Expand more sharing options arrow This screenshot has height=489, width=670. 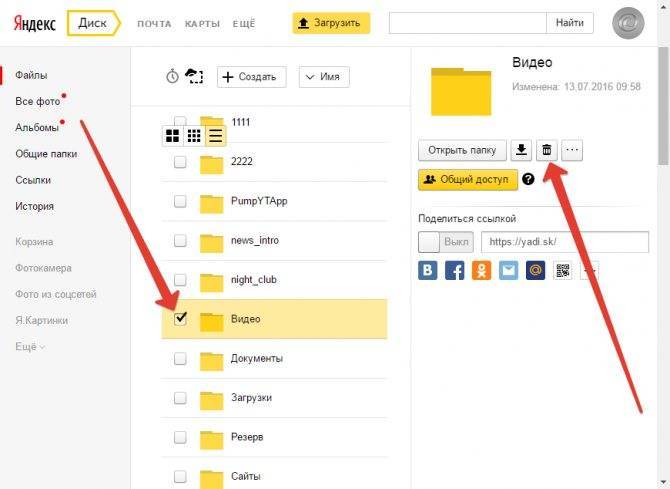coord(589,271)
